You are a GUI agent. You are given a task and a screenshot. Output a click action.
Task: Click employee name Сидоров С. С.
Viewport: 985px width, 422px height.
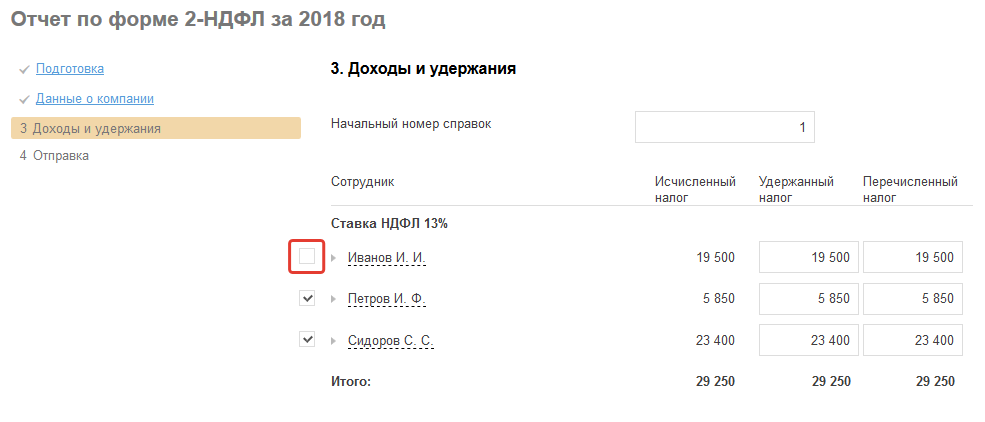(x=391, y=342)
